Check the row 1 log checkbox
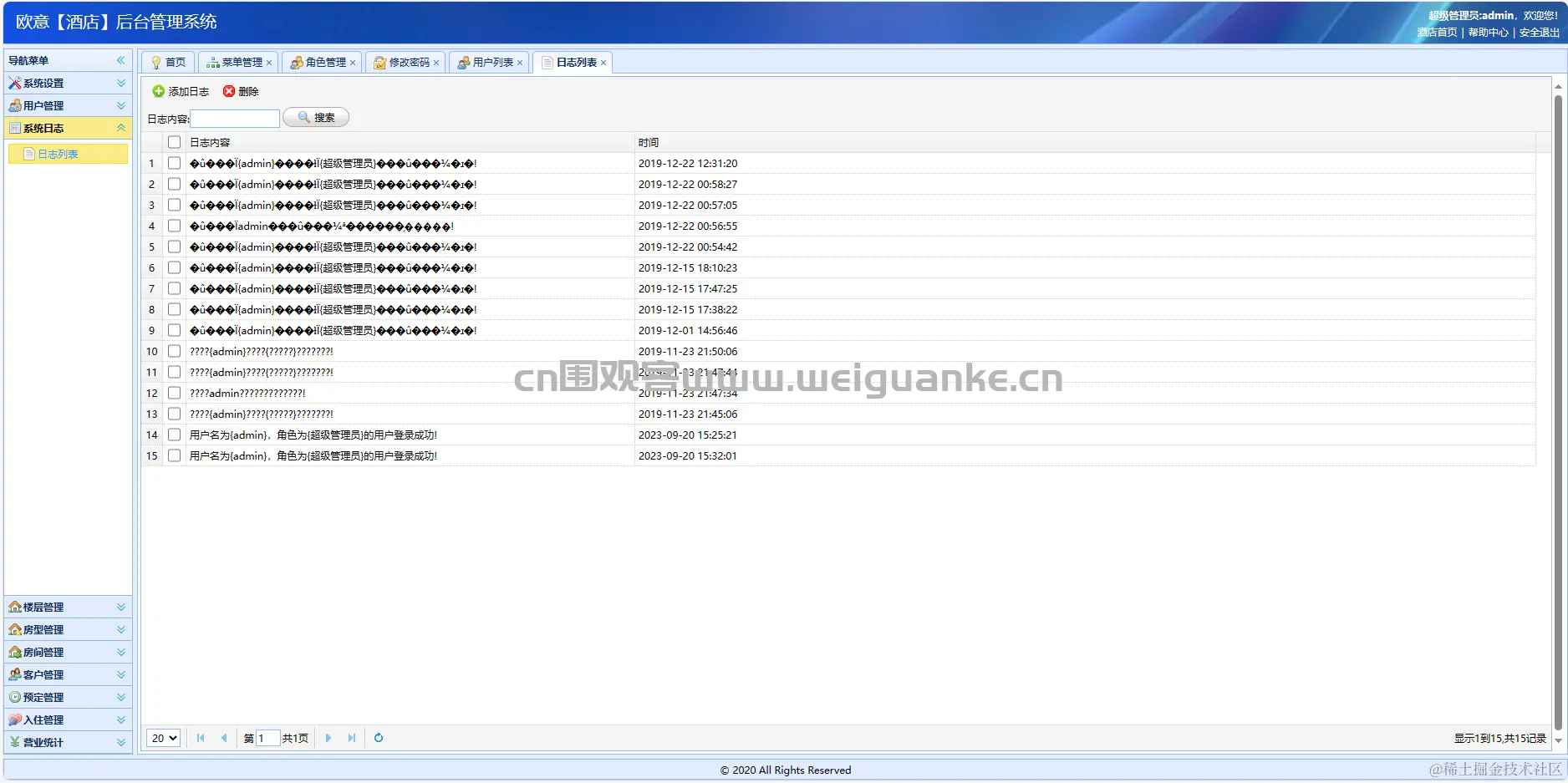Screen dimensions: 1568x783 tap(174, 163)
